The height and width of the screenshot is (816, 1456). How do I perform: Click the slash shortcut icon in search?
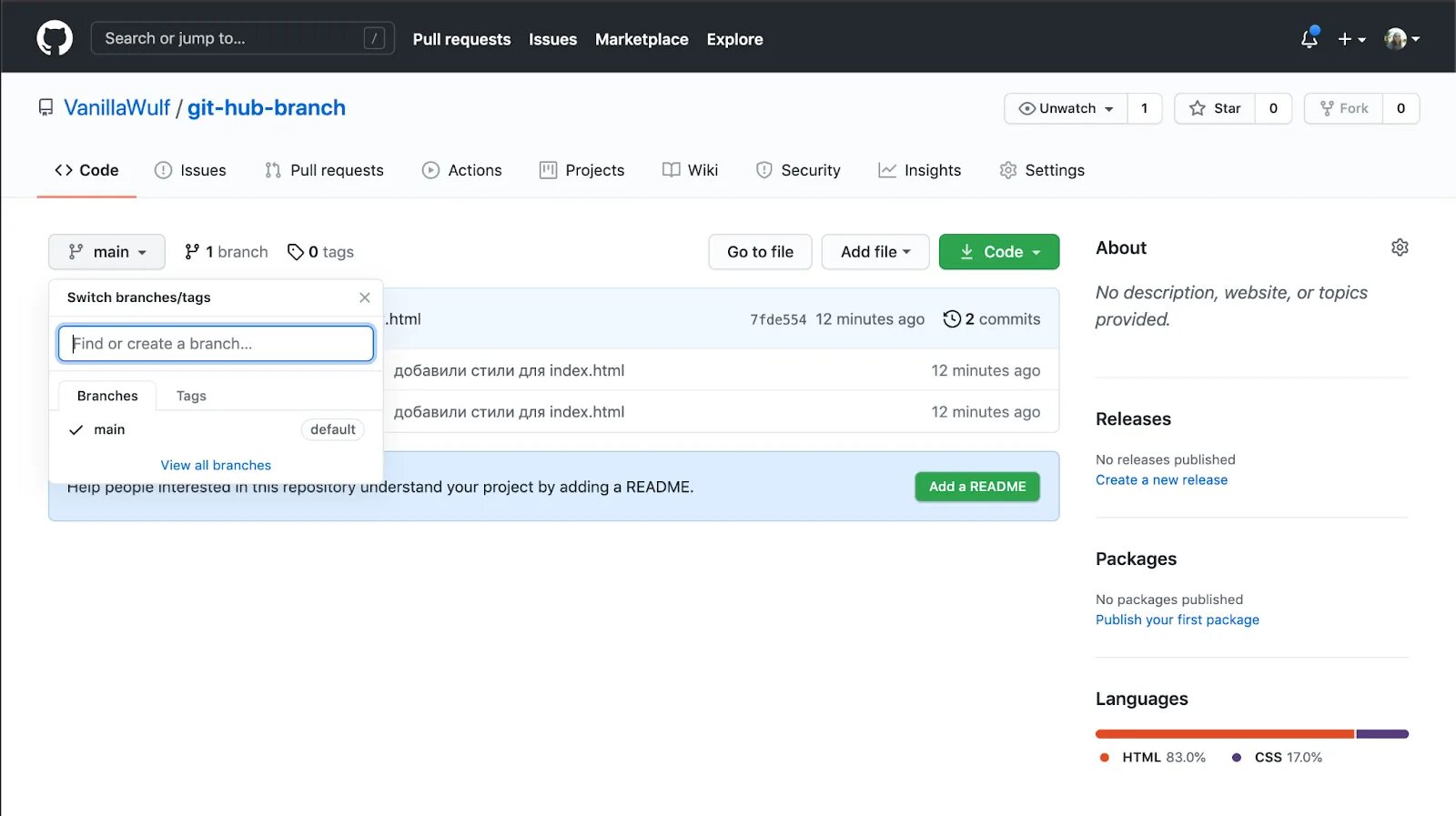[374, 38]
